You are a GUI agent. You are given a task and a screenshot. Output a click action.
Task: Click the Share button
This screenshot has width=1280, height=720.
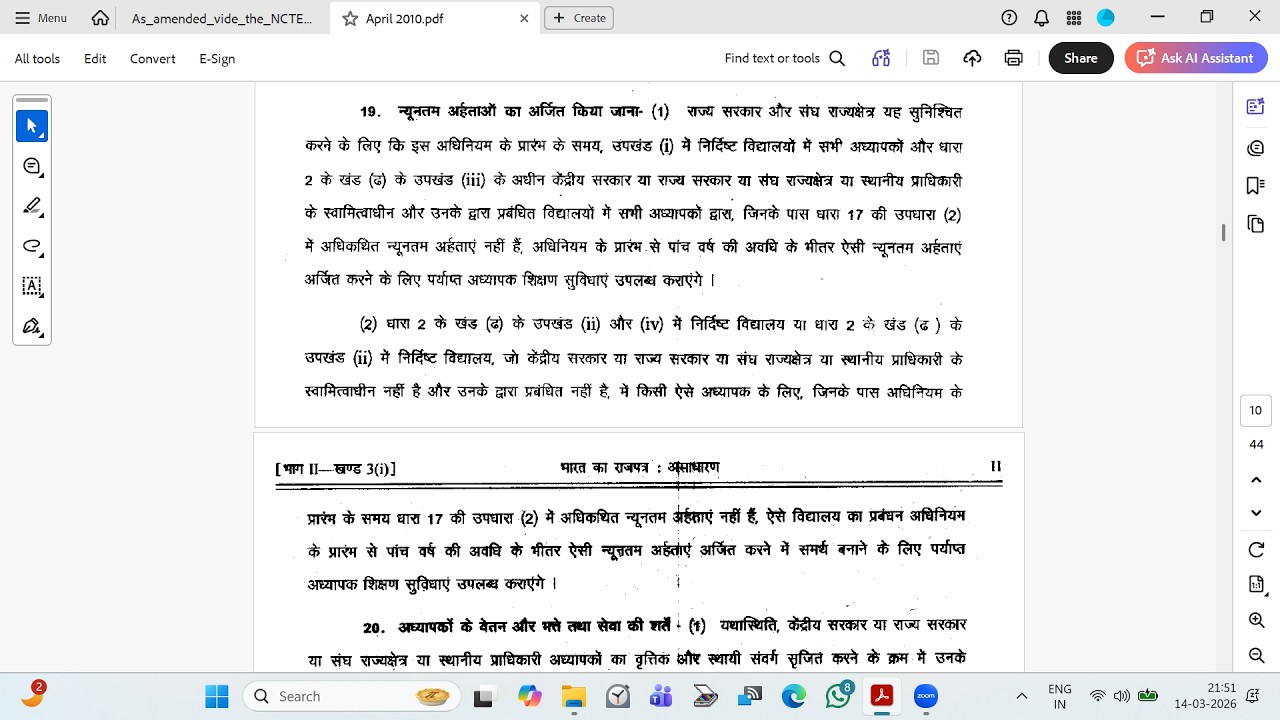[1081, 58]
